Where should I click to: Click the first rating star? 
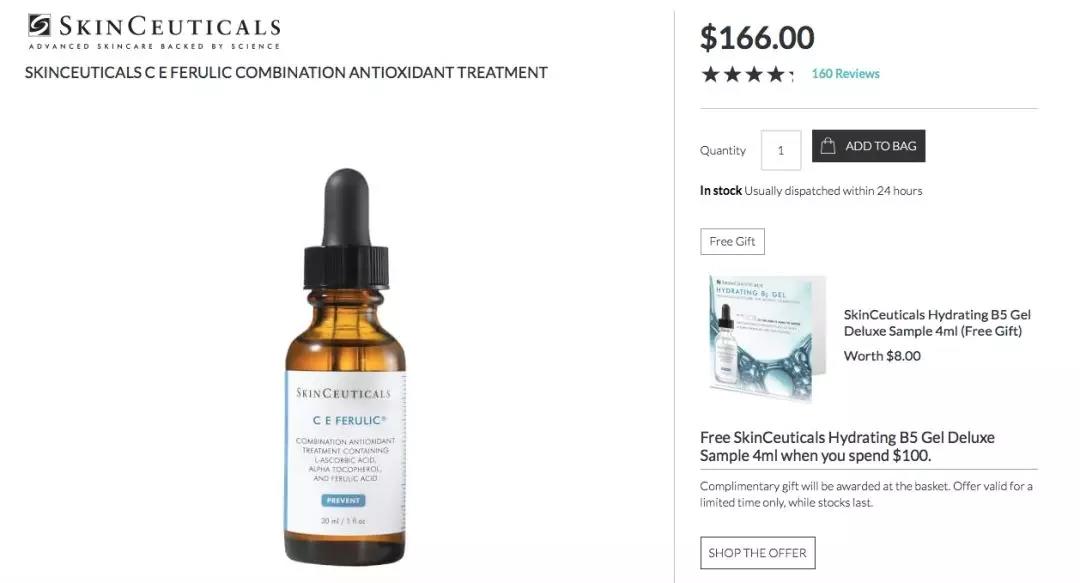point(710,74)
